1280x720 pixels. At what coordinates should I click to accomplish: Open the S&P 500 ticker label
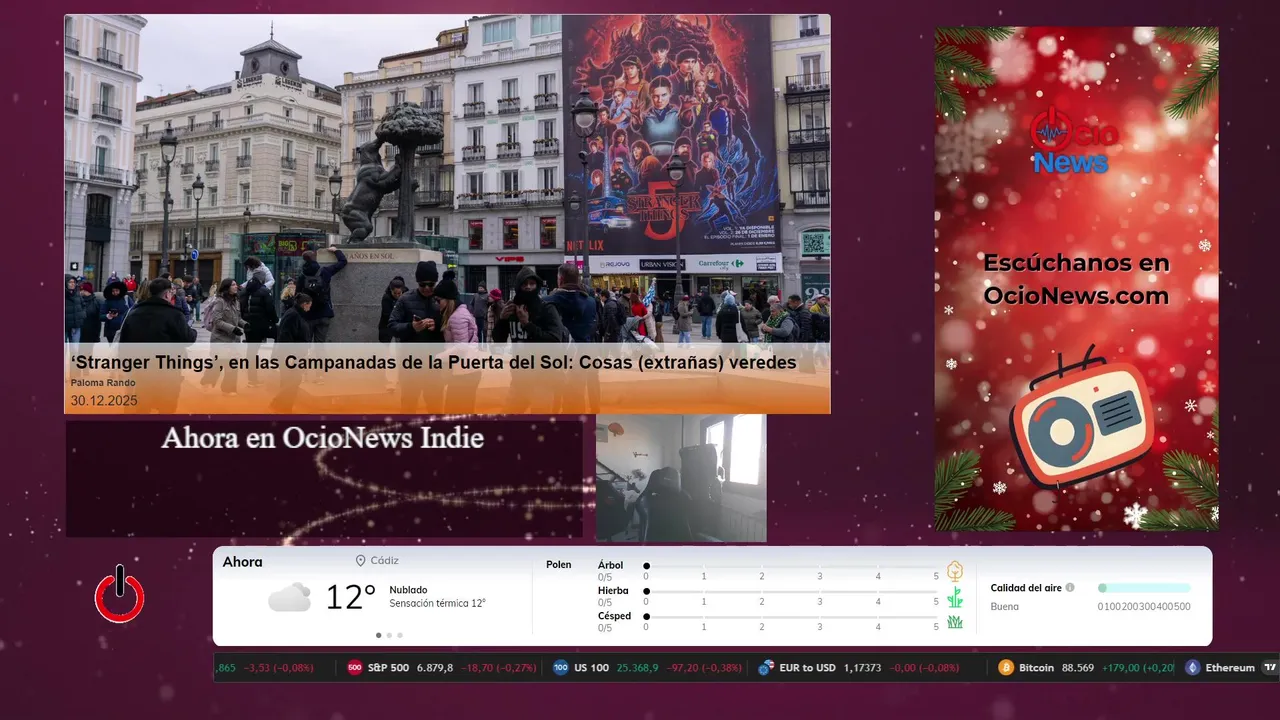(x=388, y=667)
